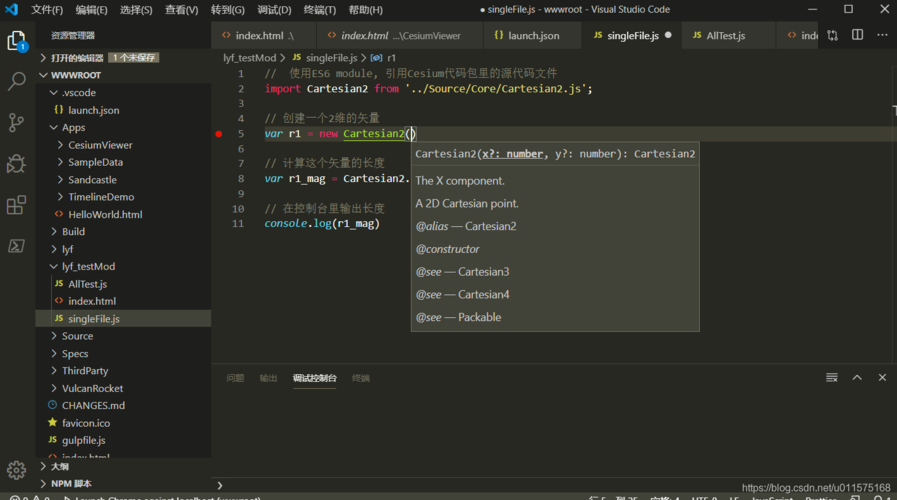The image size is (897, 500).
Task: Open the Run and Debug view
Action: click(x=17, y=164)
